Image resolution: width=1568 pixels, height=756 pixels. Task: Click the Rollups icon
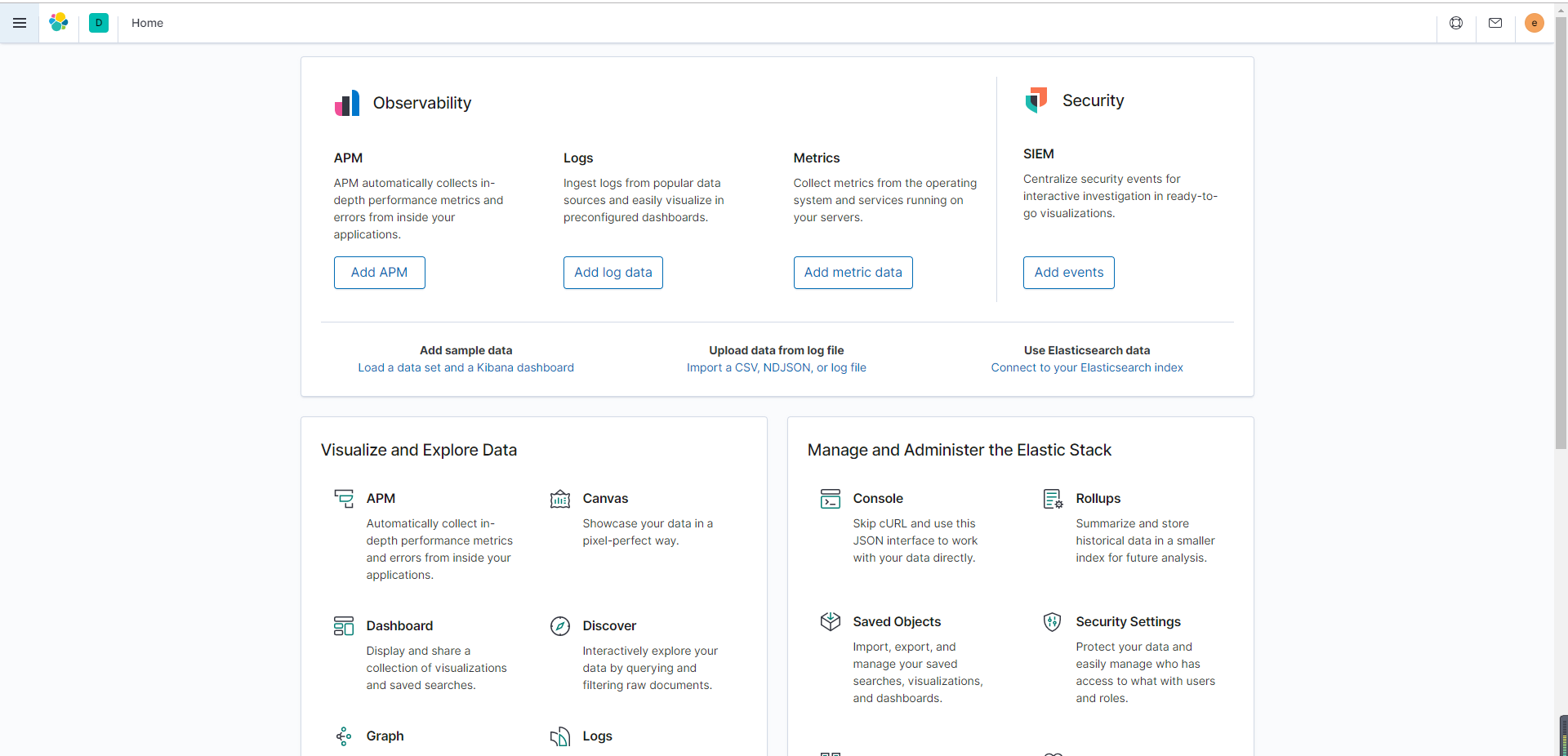(1053, 499)
